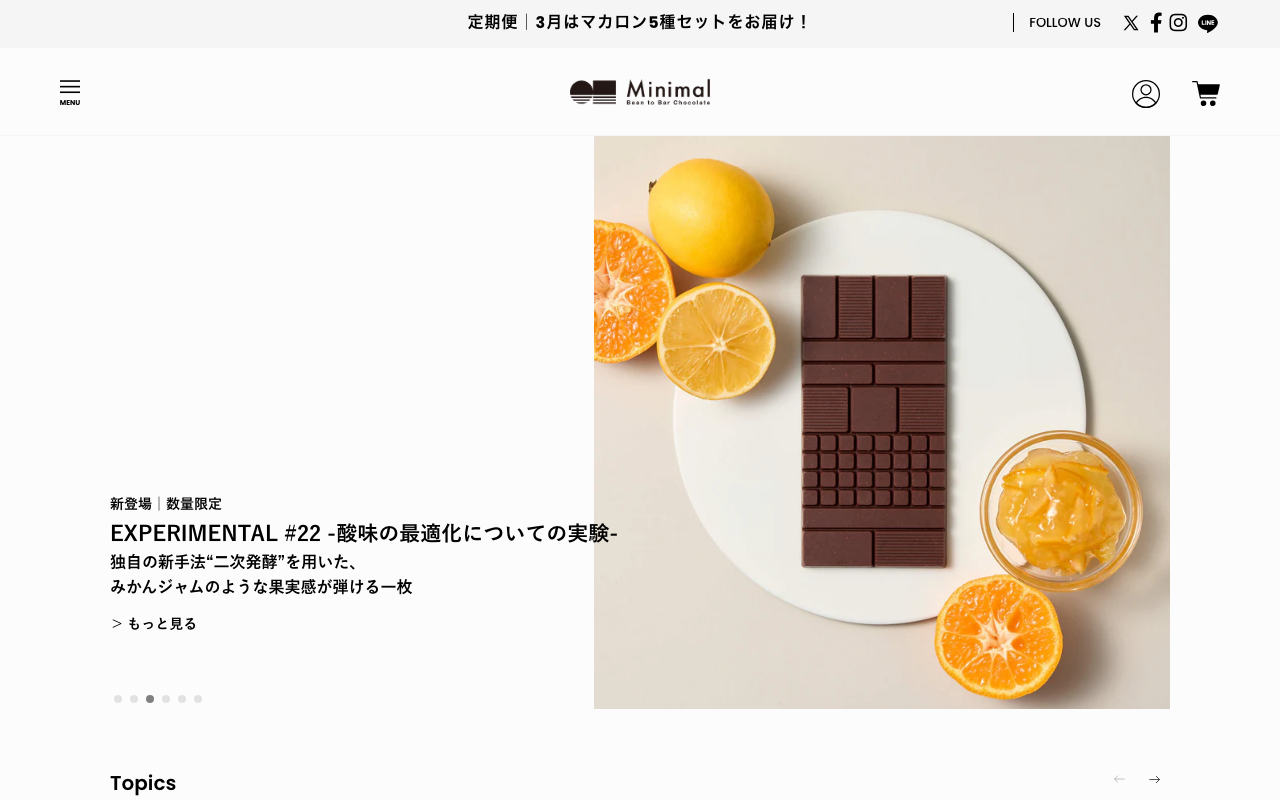Viewport: 1280px width, 800px height.
Task: Click the Minimal logo in header
Action: (x=640, y=92)
